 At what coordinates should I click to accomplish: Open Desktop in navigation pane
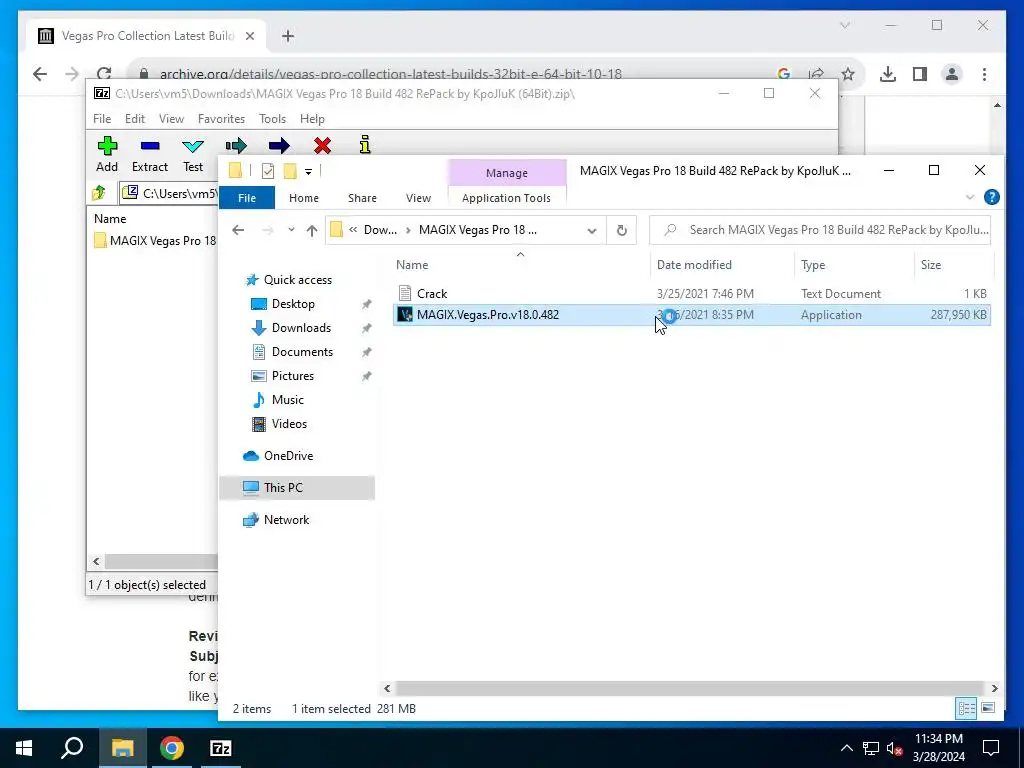pyautogui.click(x=293, y=304)
